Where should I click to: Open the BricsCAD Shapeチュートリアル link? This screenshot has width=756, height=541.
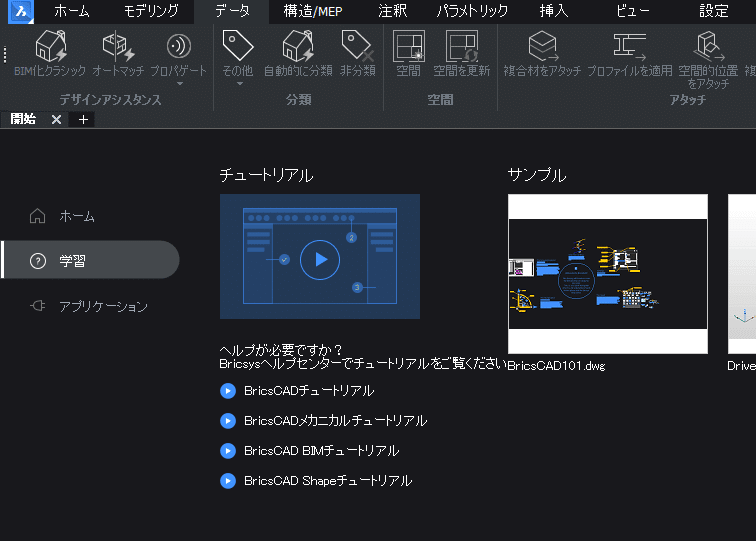[x=316, y=480]
